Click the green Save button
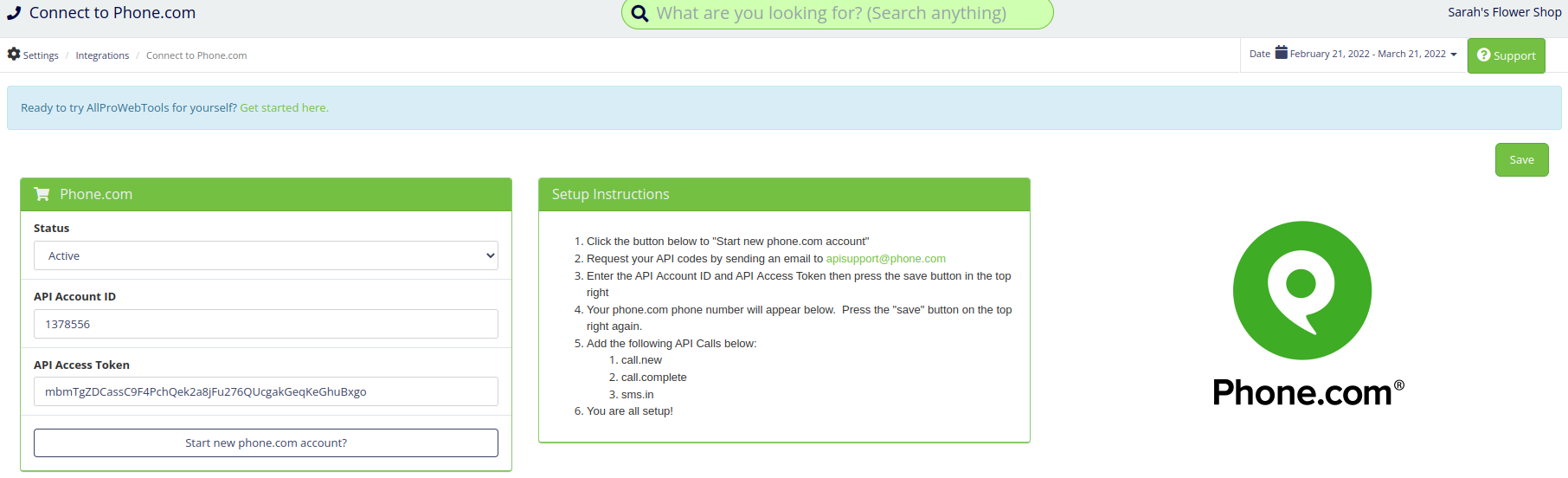The width and height of the screenshot is (1568, 478). pyautogui.click(x=1521, y=159)
